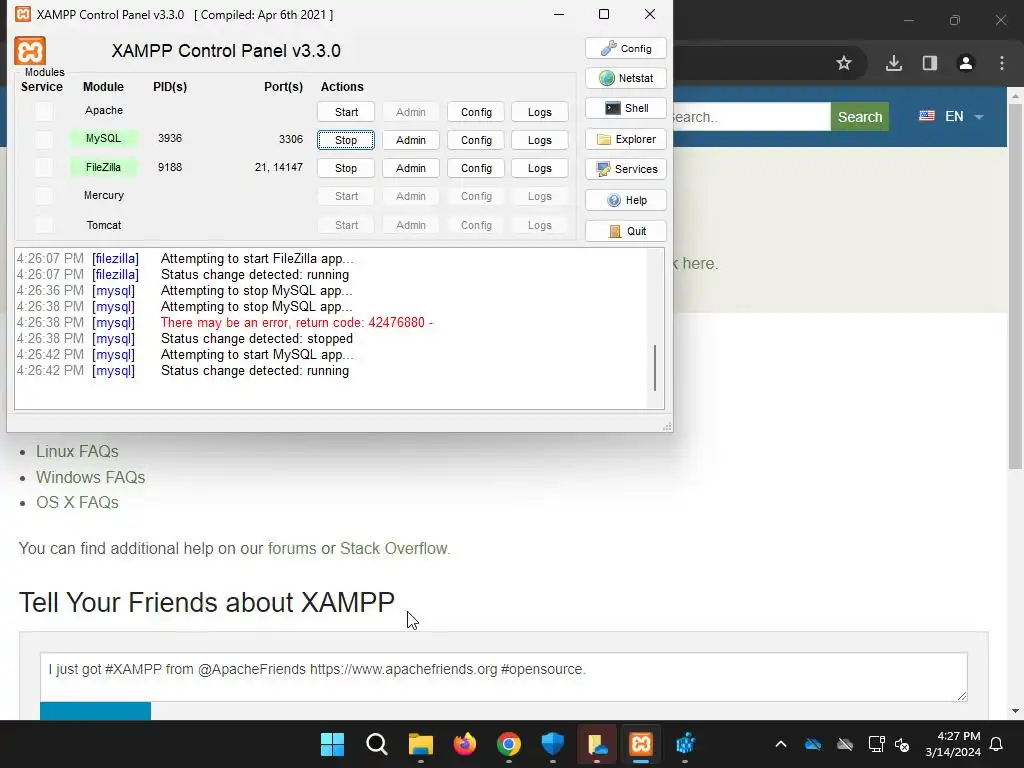
Task: Launch Firefox from taskbar
Action: click(465, 744)
